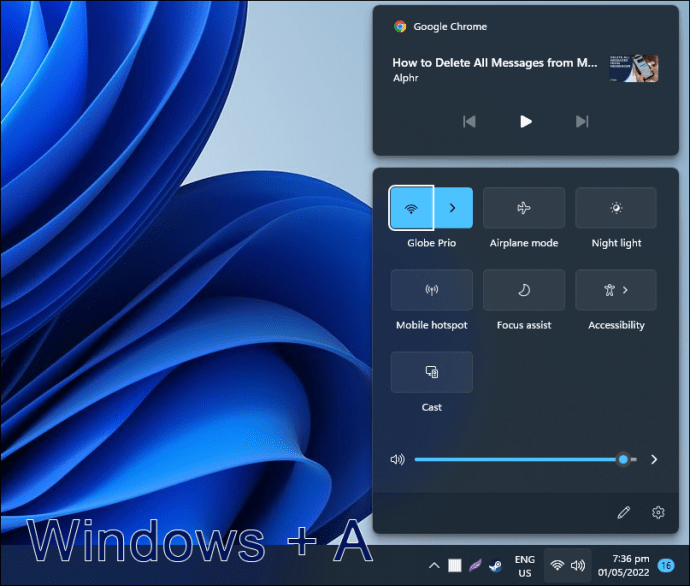Open the Accessibility options tile
The height and width of the screenshot is (586, 690).
616,290
